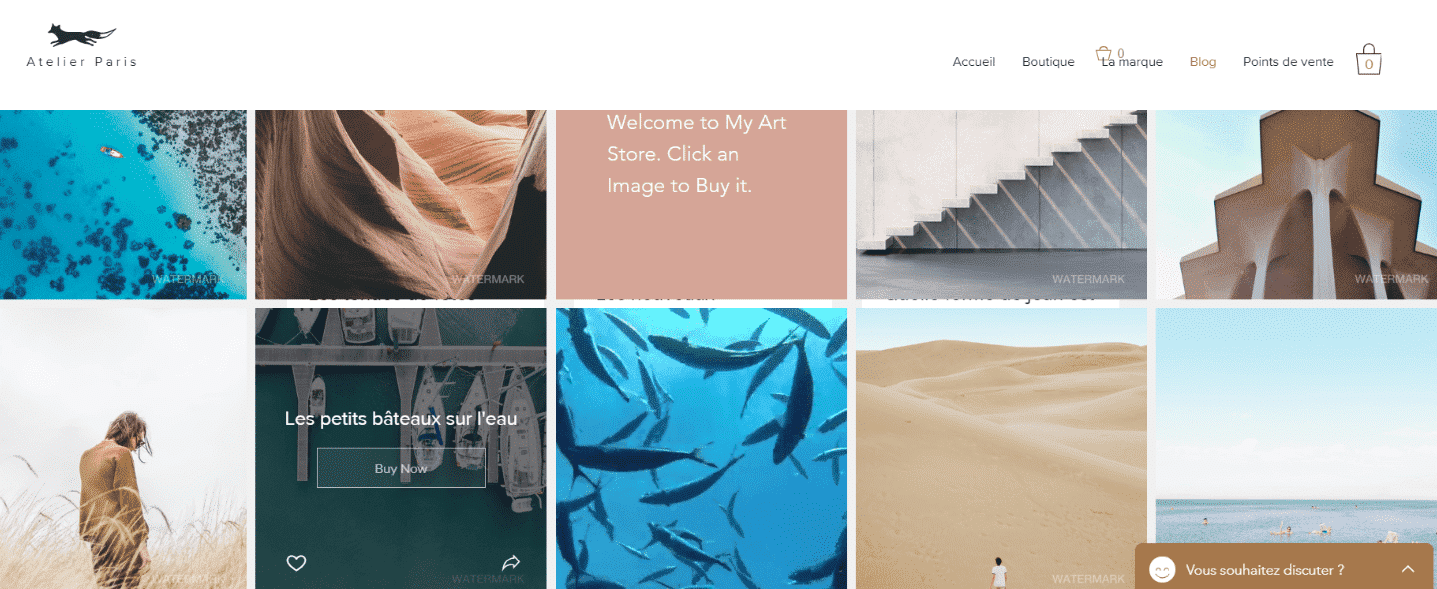Open the Points de vente page
Image resolution: width=1437 pixels, height=589 pixels.
pyautogui.click(x=1288, y=62)
